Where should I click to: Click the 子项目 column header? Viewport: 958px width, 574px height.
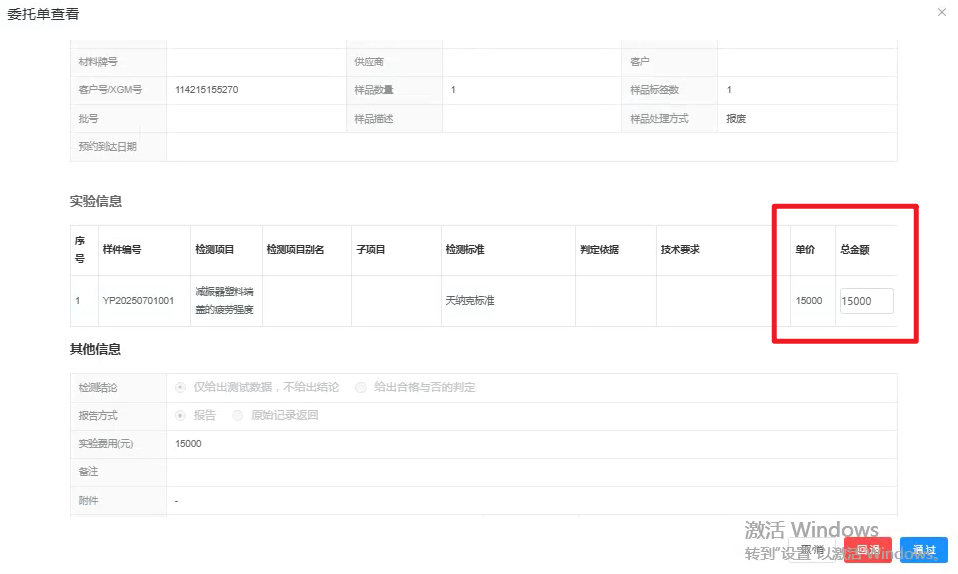coord(371,249)
